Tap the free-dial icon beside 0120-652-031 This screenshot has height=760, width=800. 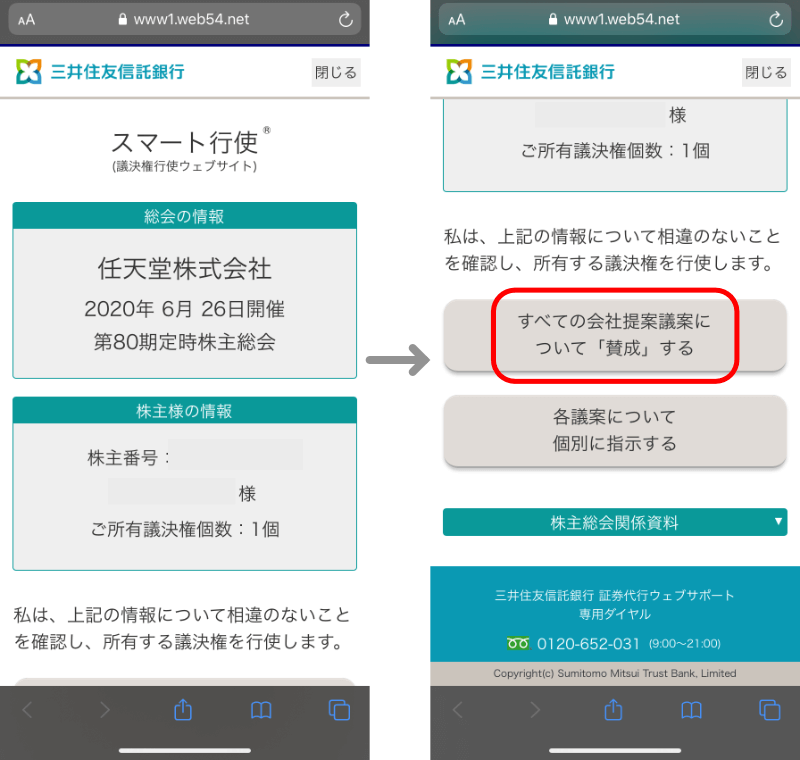point(518,644)
